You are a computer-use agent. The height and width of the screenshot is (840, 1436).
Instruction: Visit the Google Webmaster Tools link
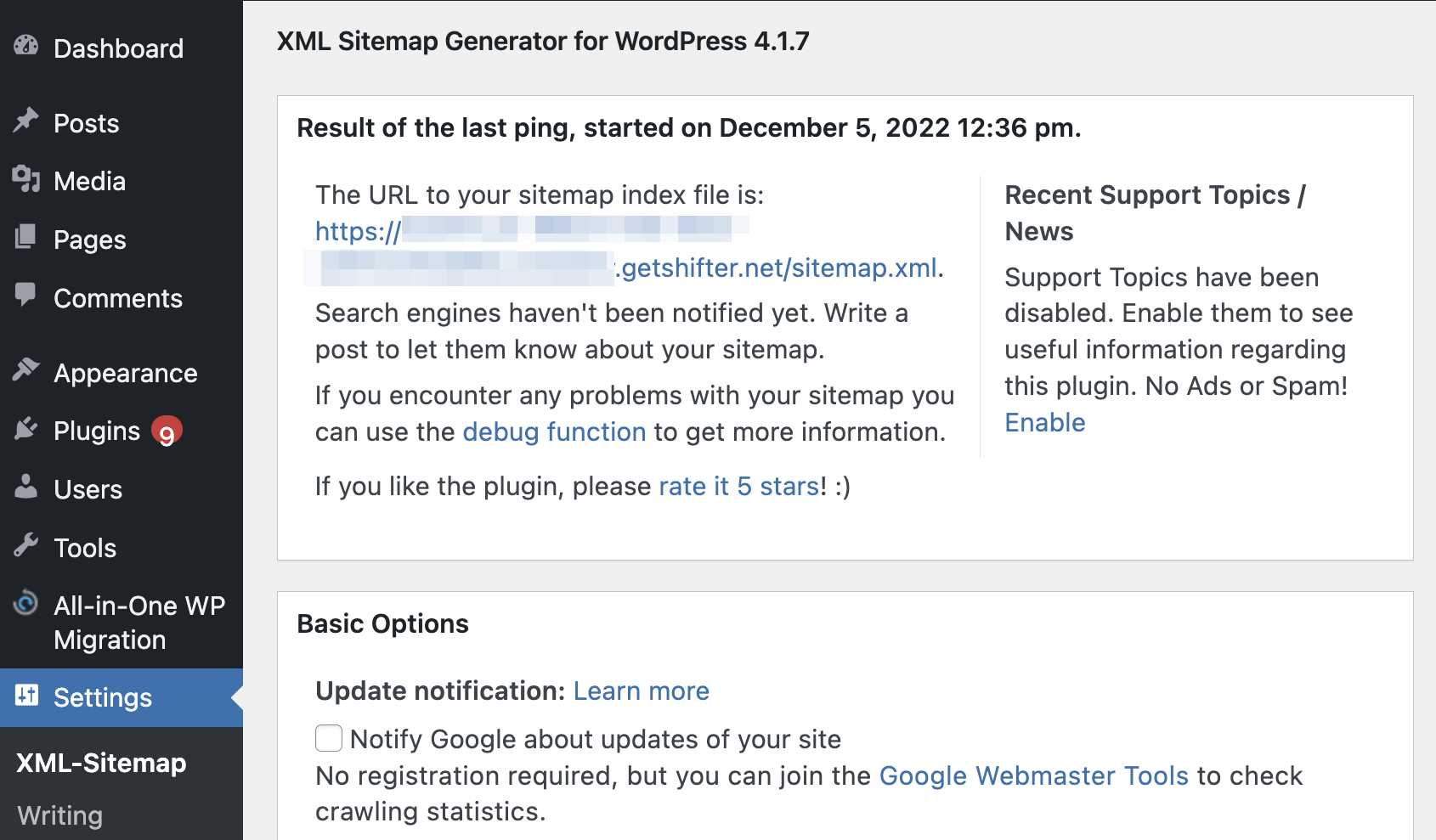click(x=1034, y=775)
